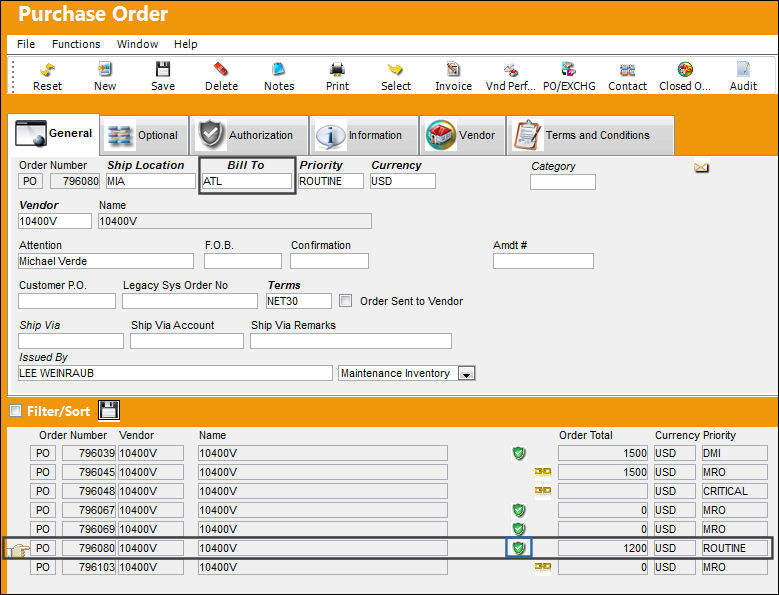Image resolution: width=779 pixels, height=595 pixels.
Task: Open the Audit toolbar icon
Action: 743,70
